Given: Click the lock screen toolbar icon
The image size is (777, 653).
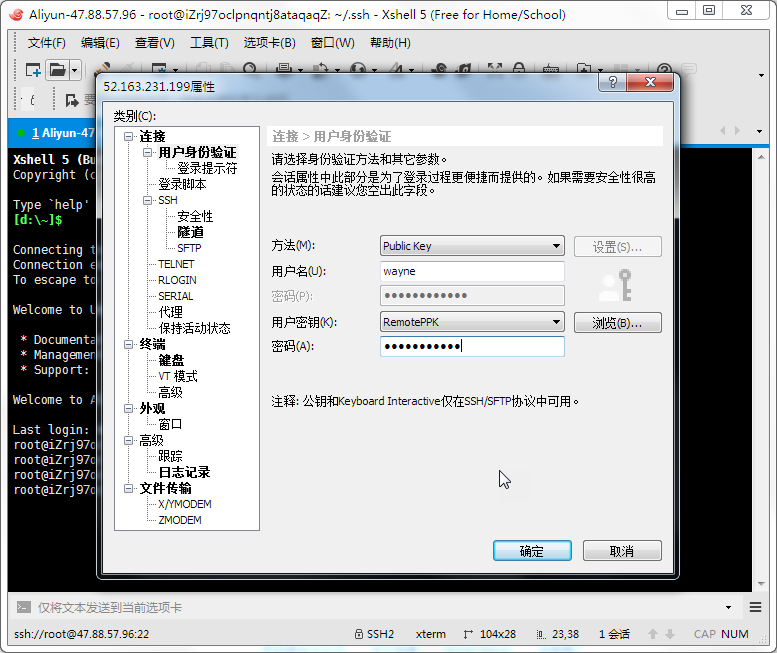Looking at the screenshot, I should 519,69.
